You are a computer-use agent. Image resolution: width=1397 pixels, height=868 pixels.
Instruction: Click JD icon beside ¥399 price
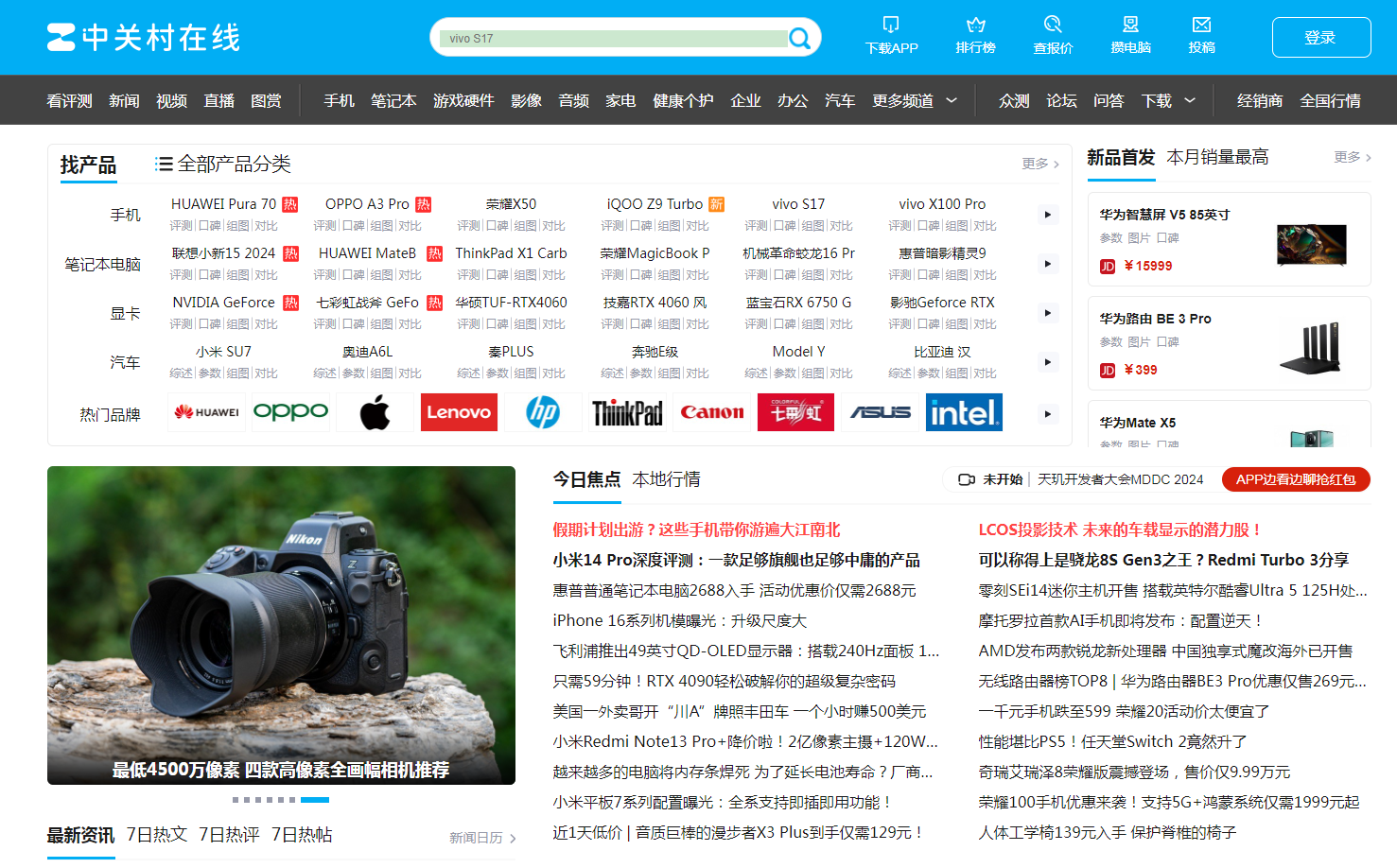tap(1108, 371)
